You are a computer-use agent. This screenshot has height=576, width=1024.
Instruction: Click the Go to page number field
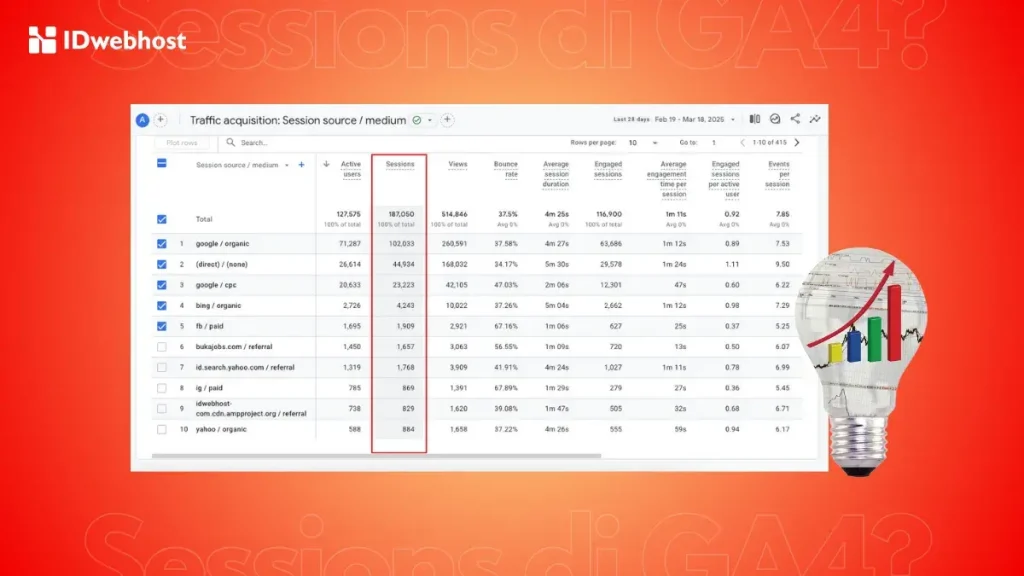714,142
